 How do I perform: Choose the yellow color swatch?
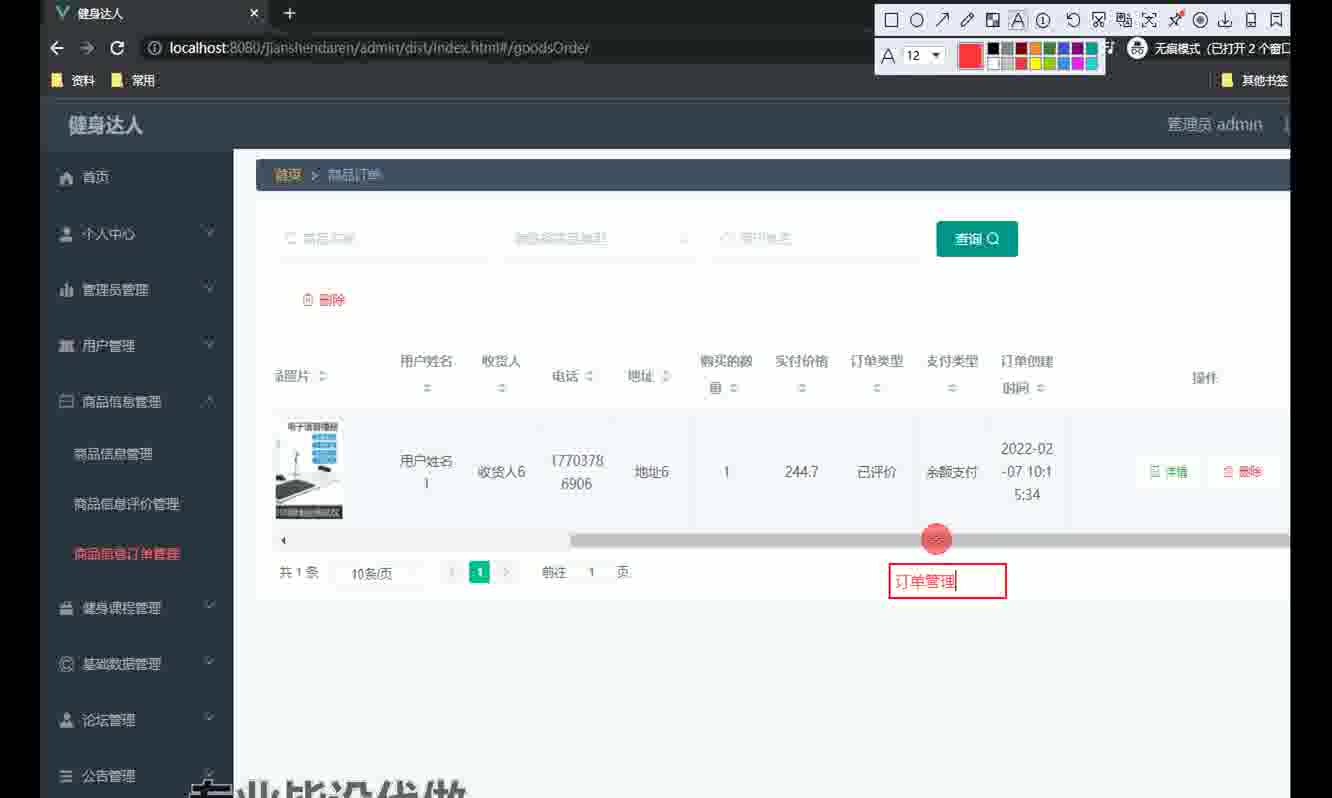click(1035, 63)
